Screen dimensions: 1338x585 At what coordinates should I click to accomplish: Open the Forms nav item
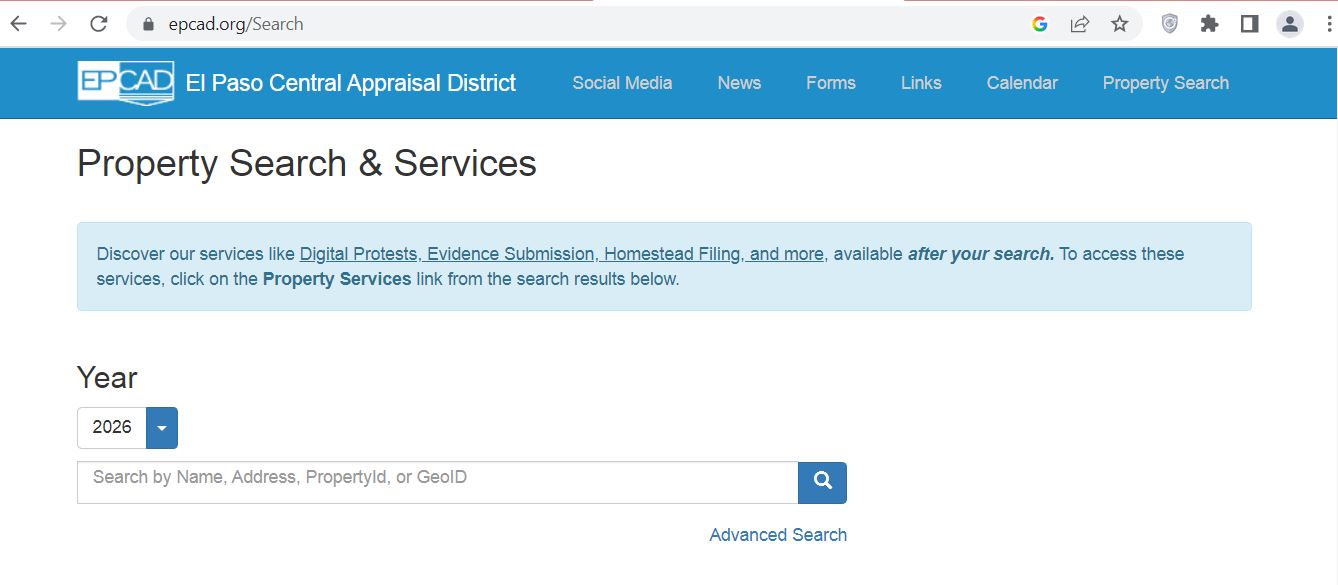(x=831, y=83)
